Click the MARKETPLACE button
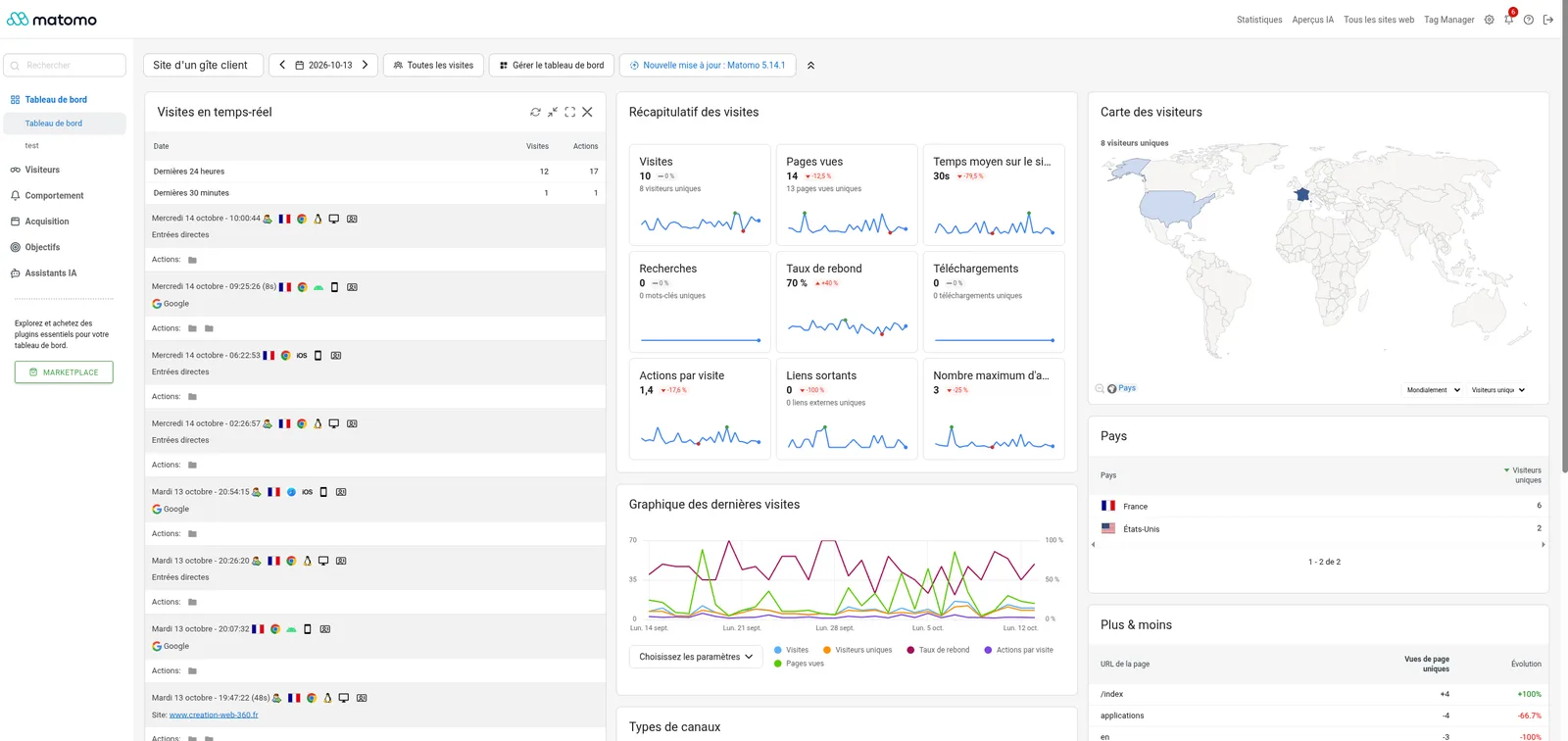 [64, 372]
